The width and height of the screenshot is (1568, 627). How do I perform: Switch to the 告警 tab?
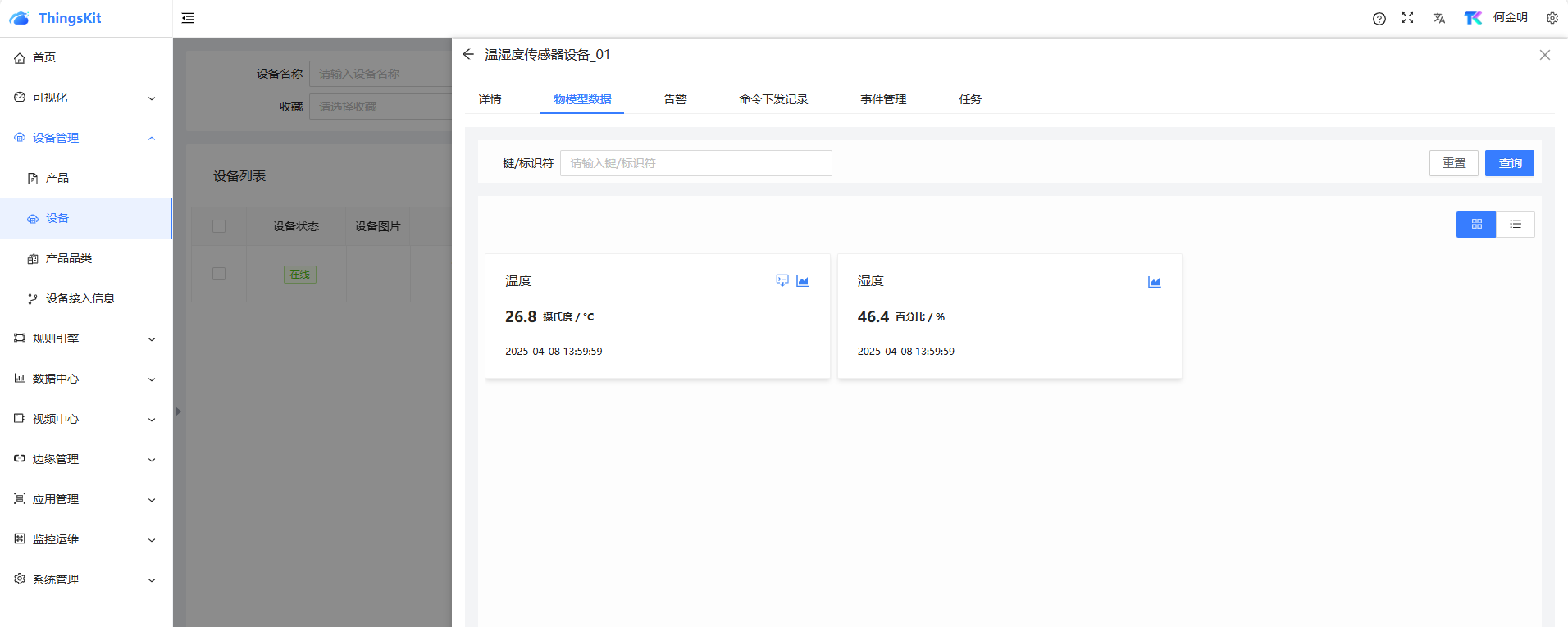(x=675, y=99)
